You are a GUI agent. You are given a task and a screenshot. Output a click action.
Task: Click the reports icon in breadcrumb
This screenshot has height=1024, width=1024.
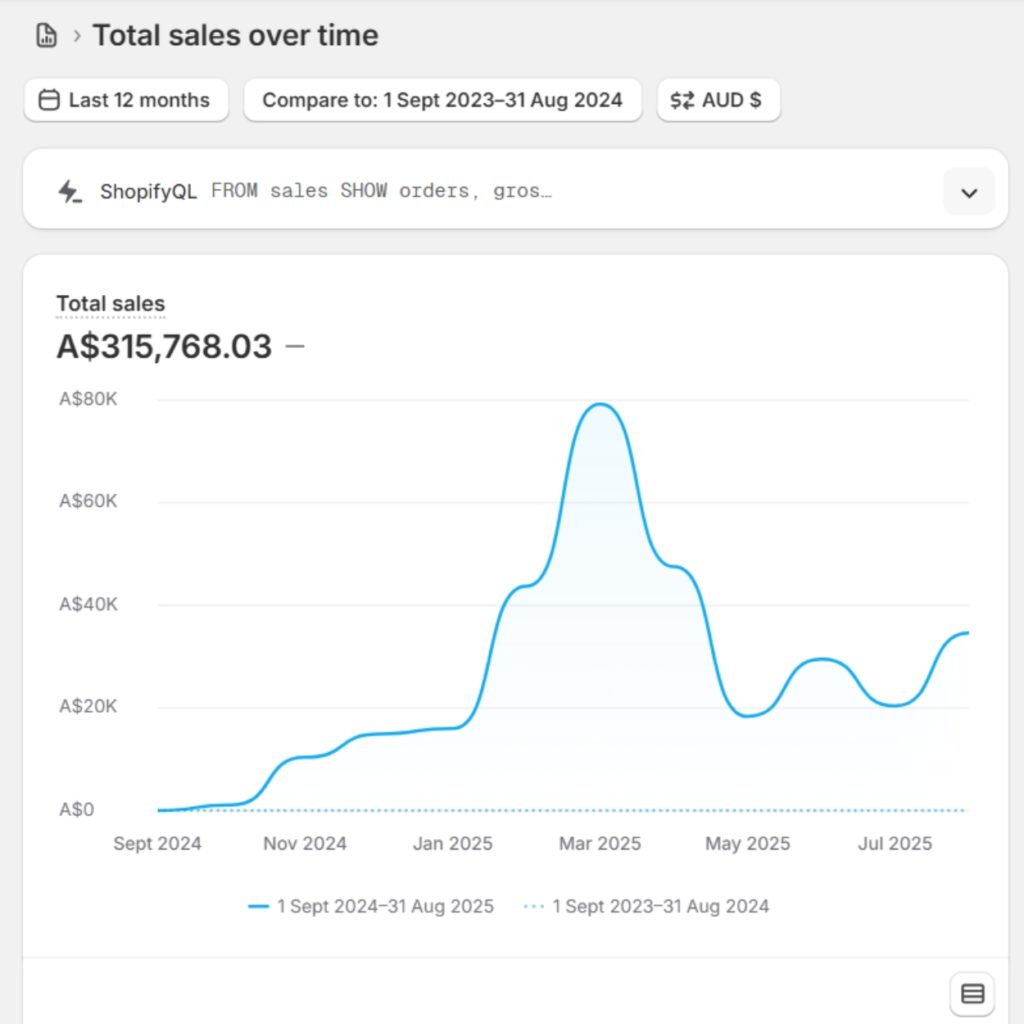[46, 36]
